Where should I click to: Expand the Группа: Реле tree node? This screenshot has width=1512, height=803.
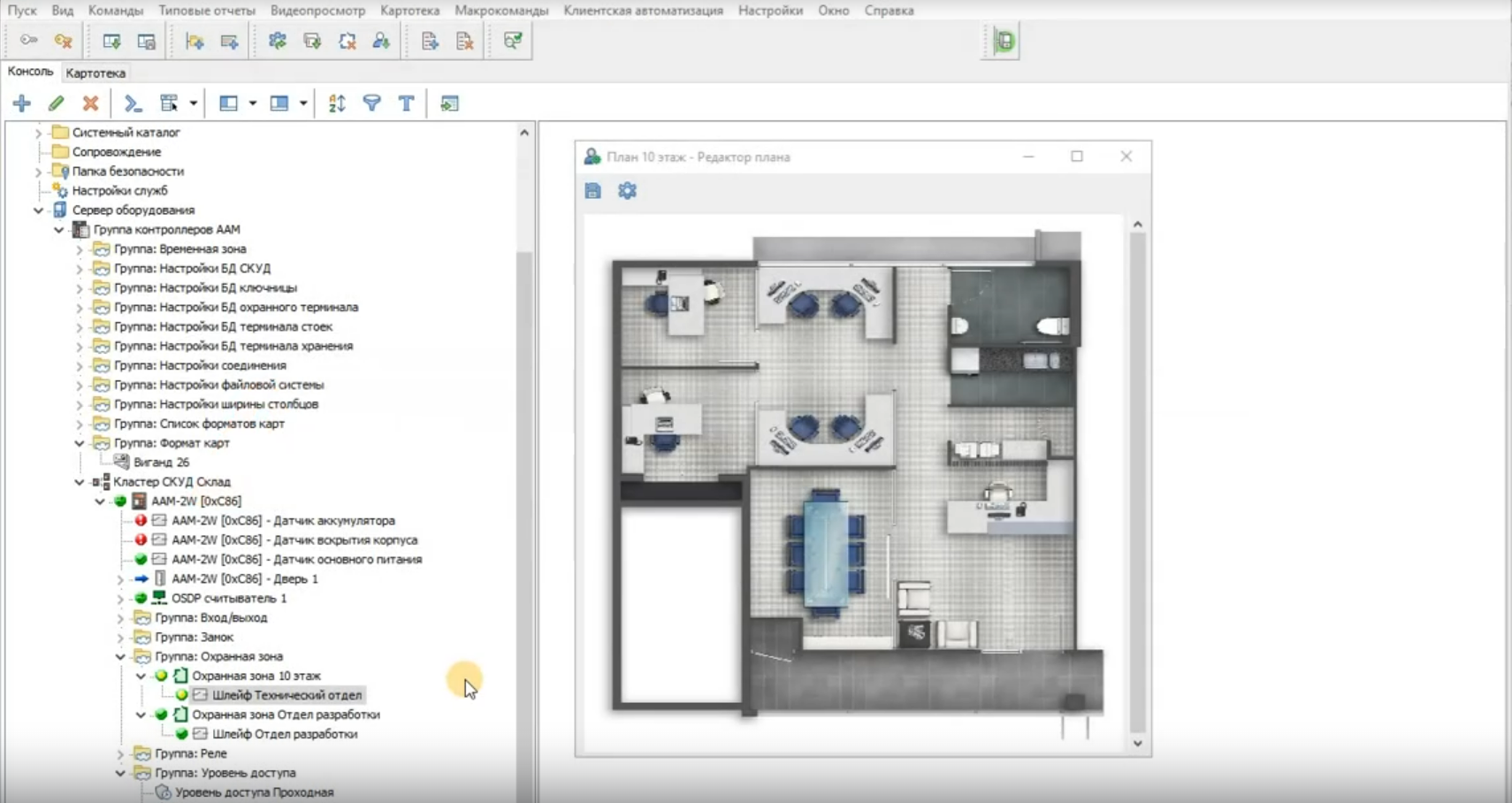coord(120,754)
